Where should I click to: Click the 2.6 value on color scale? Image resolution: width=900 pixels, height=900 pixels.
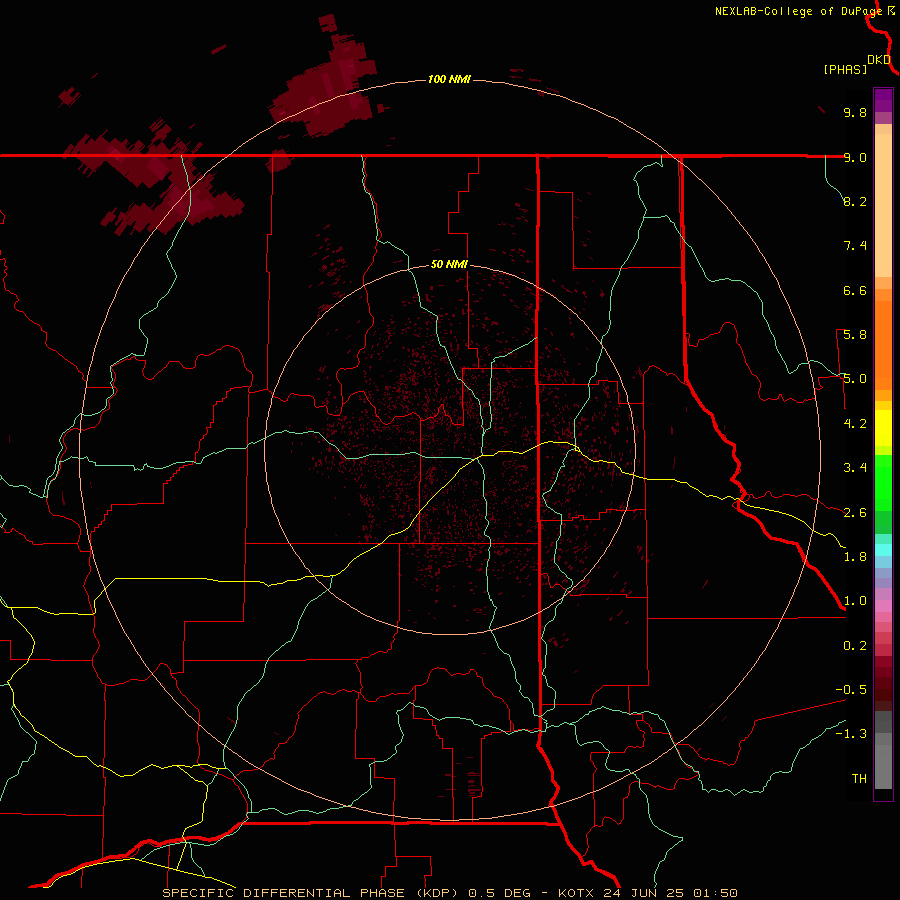point(855,513)
